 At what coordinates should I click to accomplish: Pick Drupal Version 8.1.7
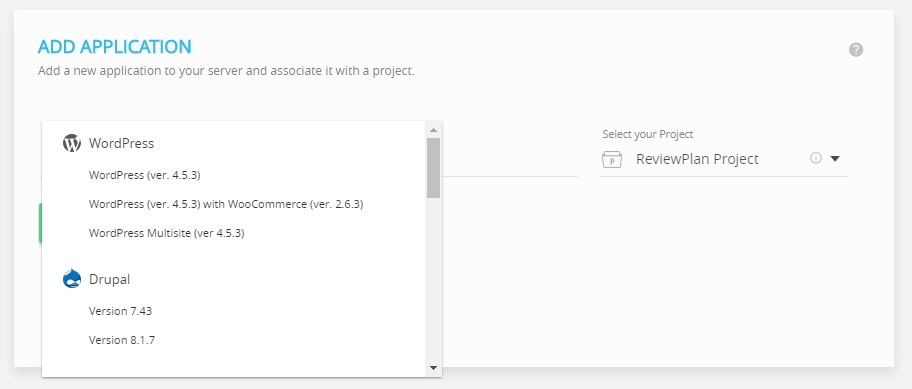122,340
